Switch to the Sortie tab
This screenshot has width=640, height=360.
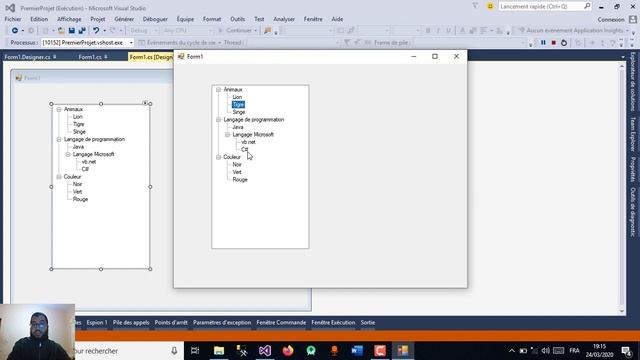pos(368,322)
